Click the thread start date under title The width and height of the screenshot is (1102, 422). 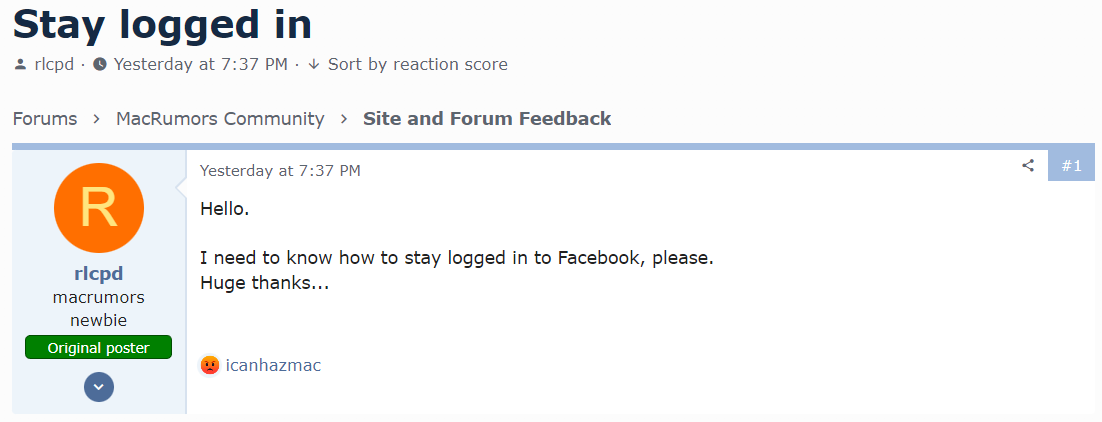pyautogui.click(x=200, y=65)
